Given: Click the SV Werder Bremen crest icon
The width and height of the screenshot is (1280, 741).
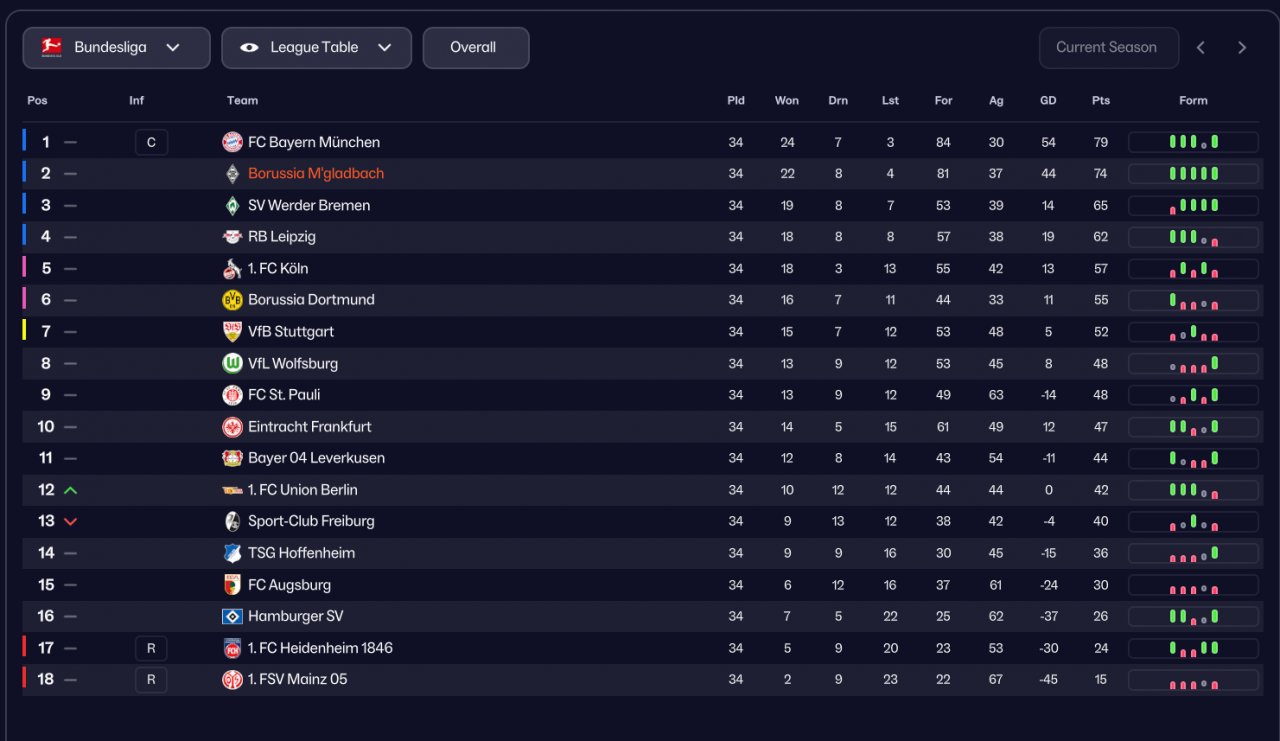Looking at the screenshot, I should tap(232, 205).
